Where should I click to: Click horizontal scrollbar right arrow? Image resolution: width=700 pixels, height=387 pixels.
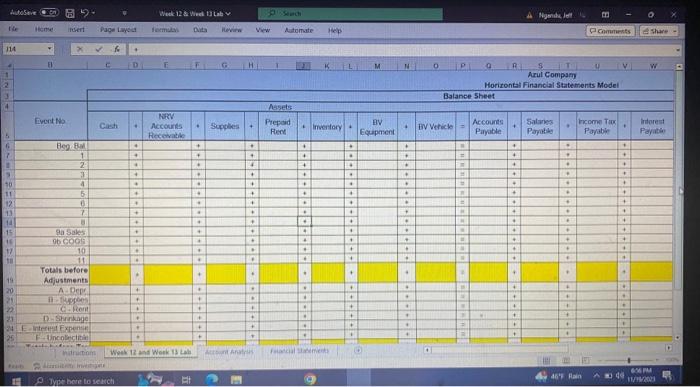pos(669,347)
